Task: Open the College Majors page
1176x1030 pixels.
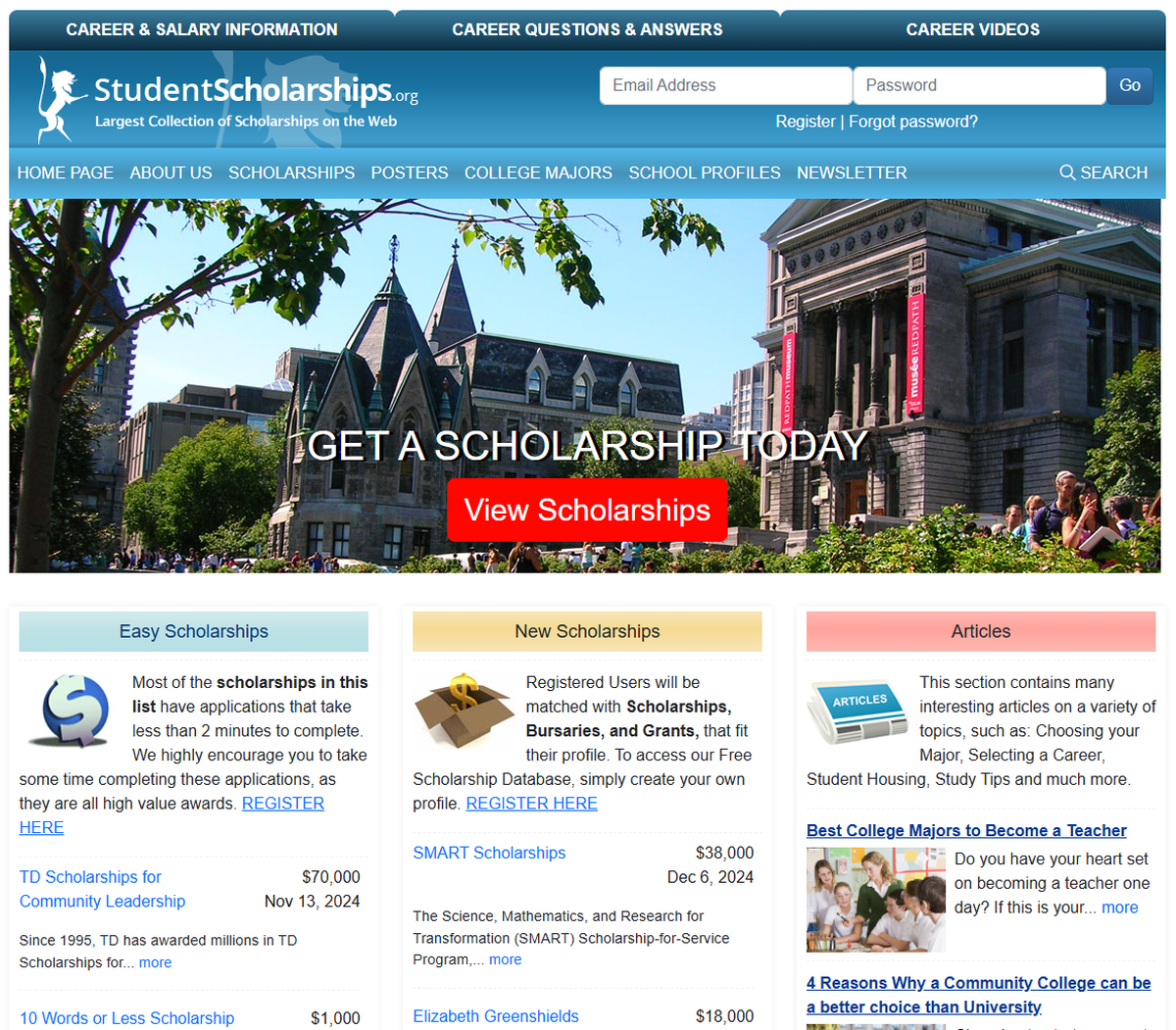Action: point(538,172)
